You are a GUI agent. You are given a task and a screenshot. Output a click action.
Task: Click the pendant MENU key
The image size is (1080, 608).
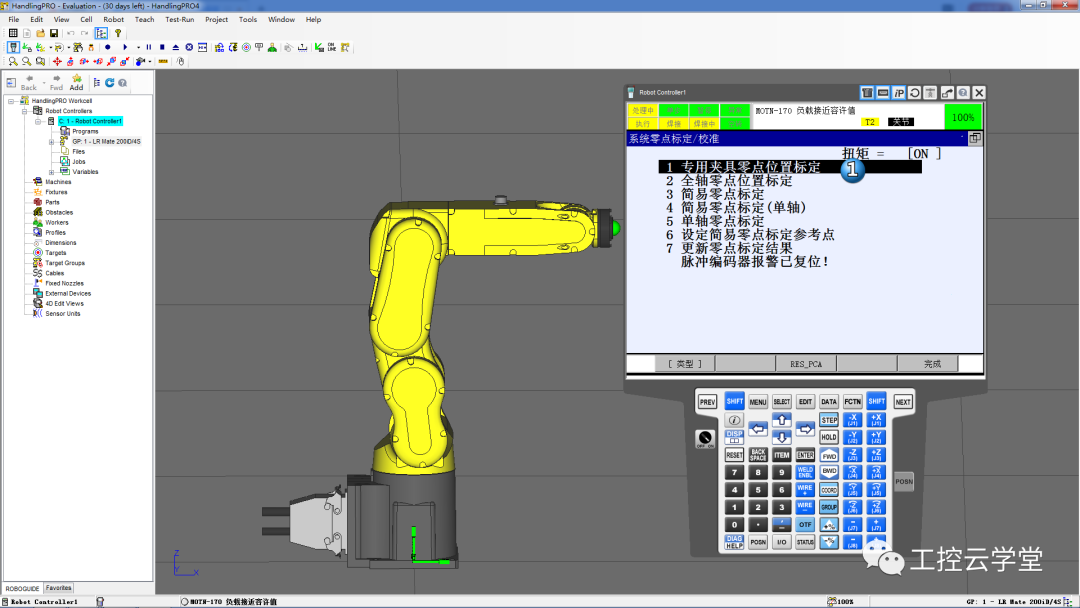click(x=758, y=402)
